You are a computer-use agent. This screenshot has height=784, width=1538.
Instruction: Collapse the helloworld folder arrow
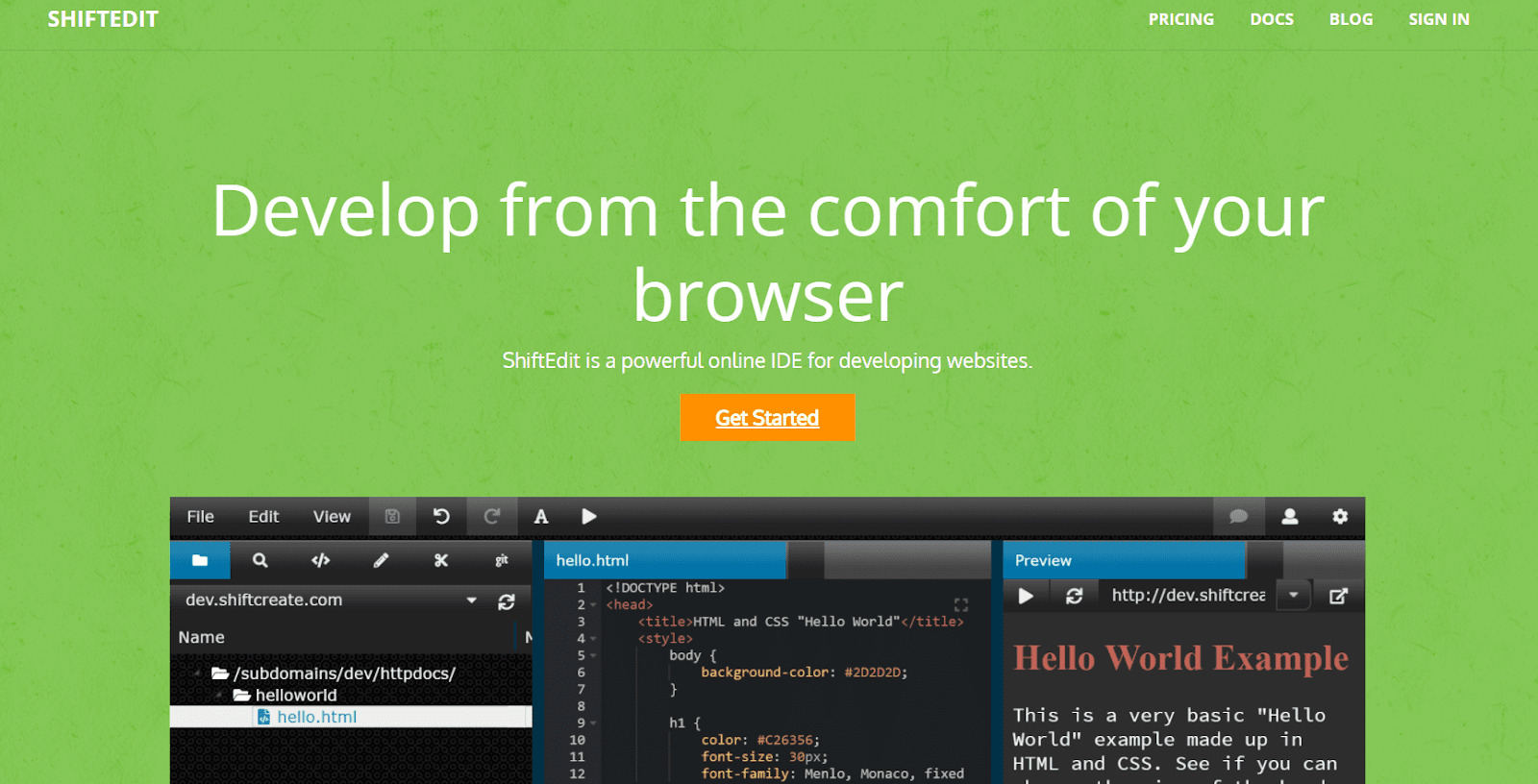[x=219, y=695]
